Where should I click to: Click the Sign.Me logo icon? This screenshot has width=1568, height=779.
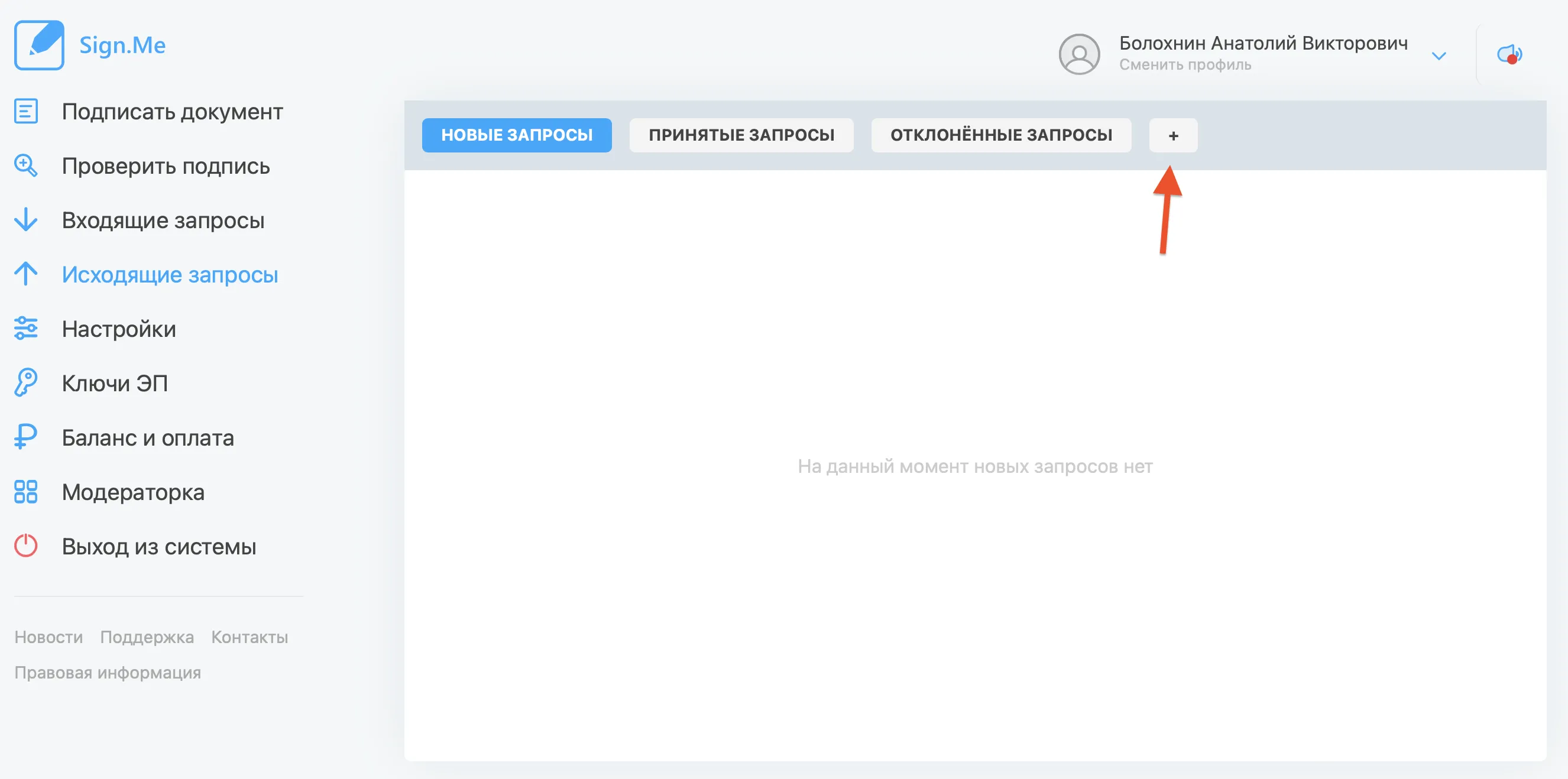[39, 45]
